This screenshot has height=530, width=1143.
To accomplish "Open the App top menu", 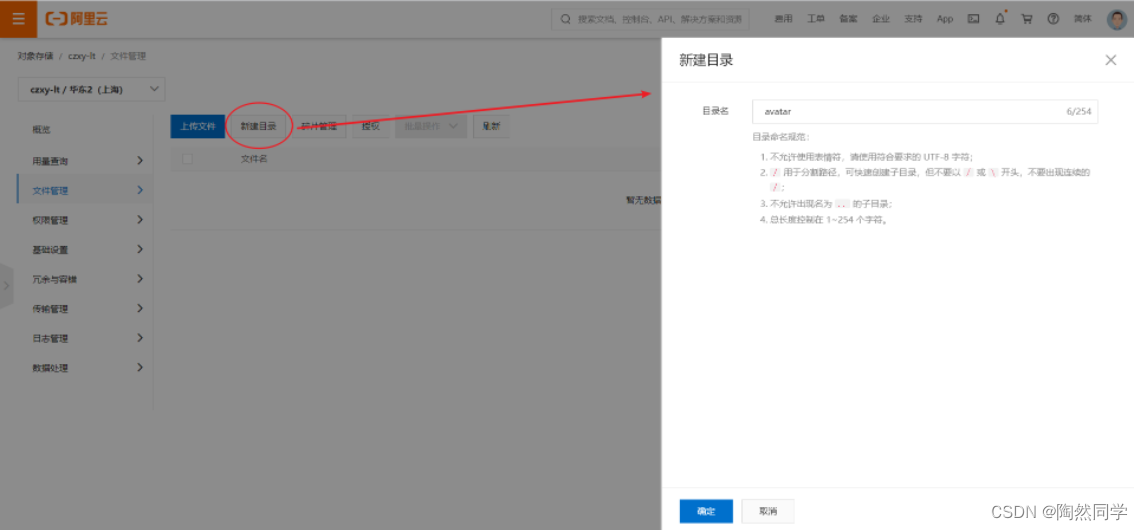I will (945, 19).
